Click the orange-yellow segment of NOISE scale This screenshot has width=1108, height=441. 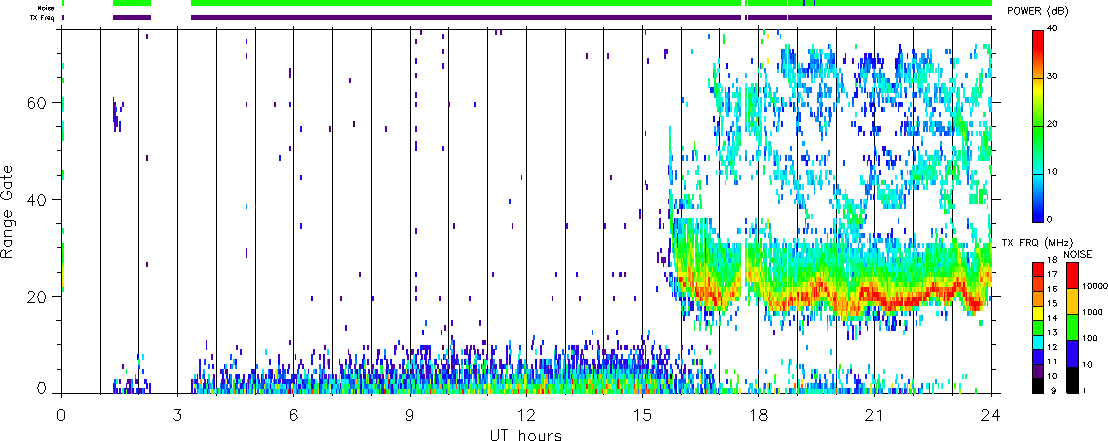1073,301
